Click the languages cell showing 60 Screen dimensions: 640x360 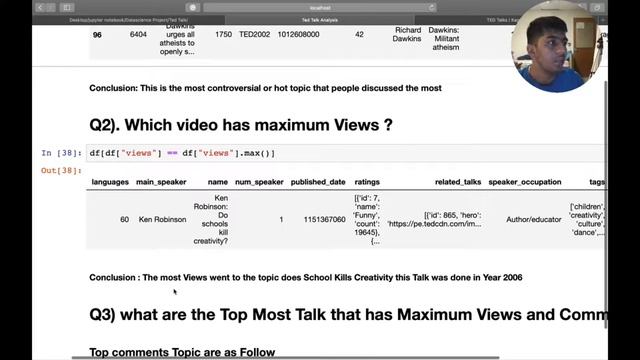(x=124, y=220)
